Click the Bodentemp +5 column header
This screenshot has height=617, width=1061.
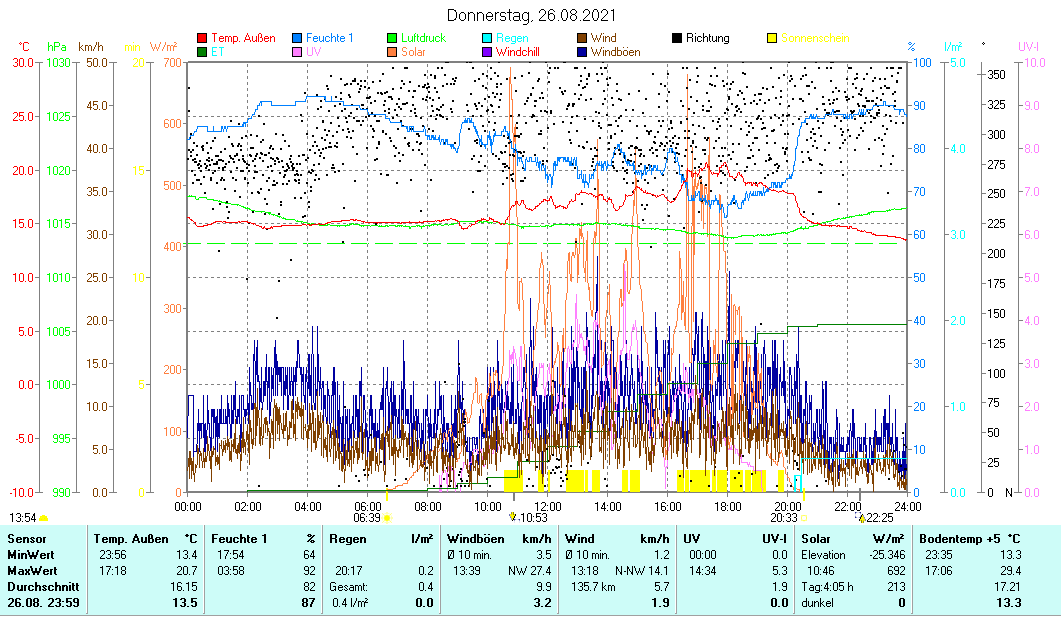pos(969,538)
